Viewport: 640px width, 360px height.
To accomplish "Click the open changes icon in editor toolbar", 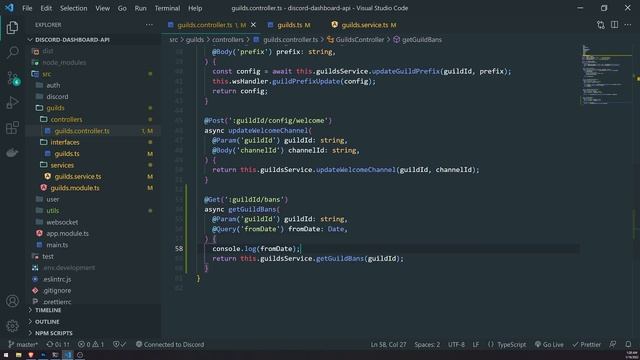I will coord(600,25).
